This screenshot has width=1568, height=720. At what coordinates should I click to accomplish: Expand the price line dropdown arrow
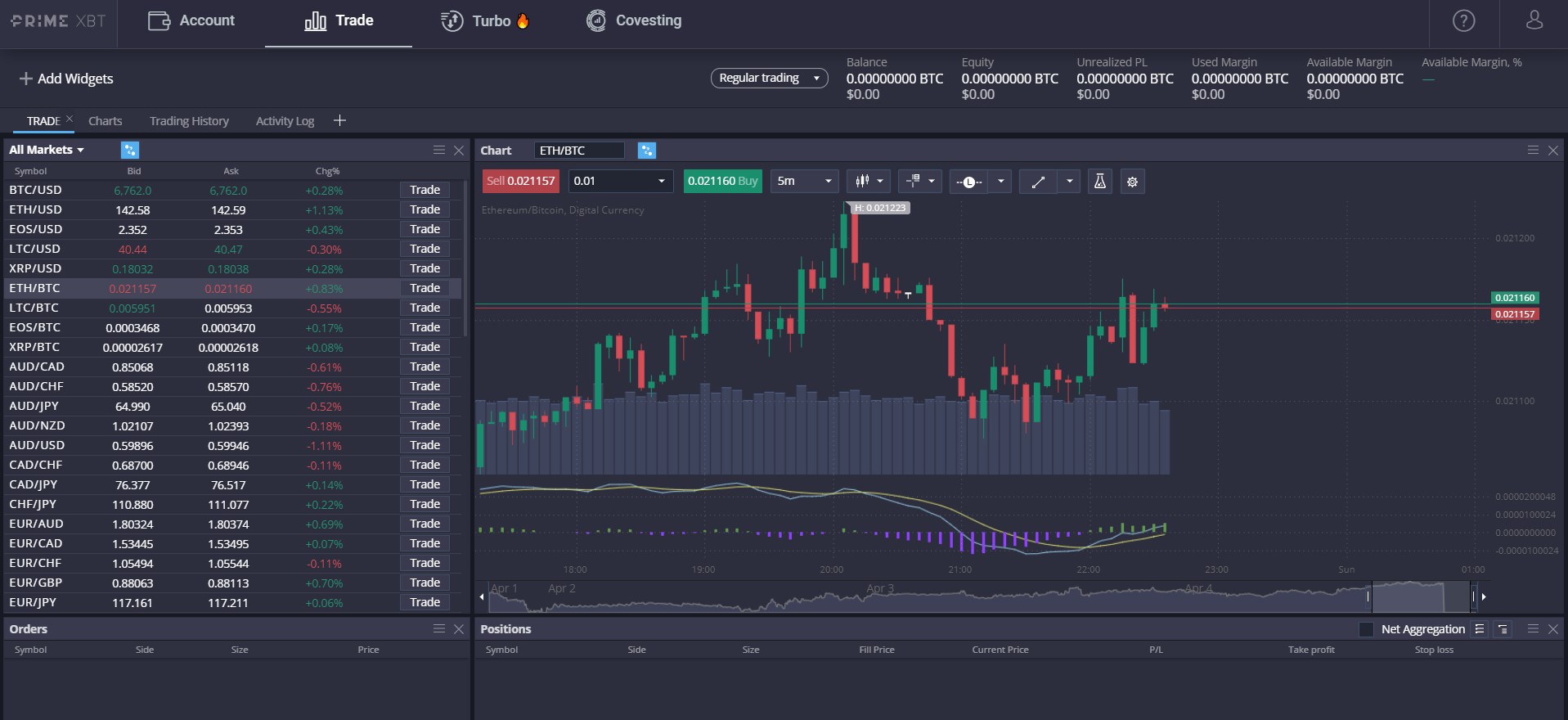[1000, 181]
